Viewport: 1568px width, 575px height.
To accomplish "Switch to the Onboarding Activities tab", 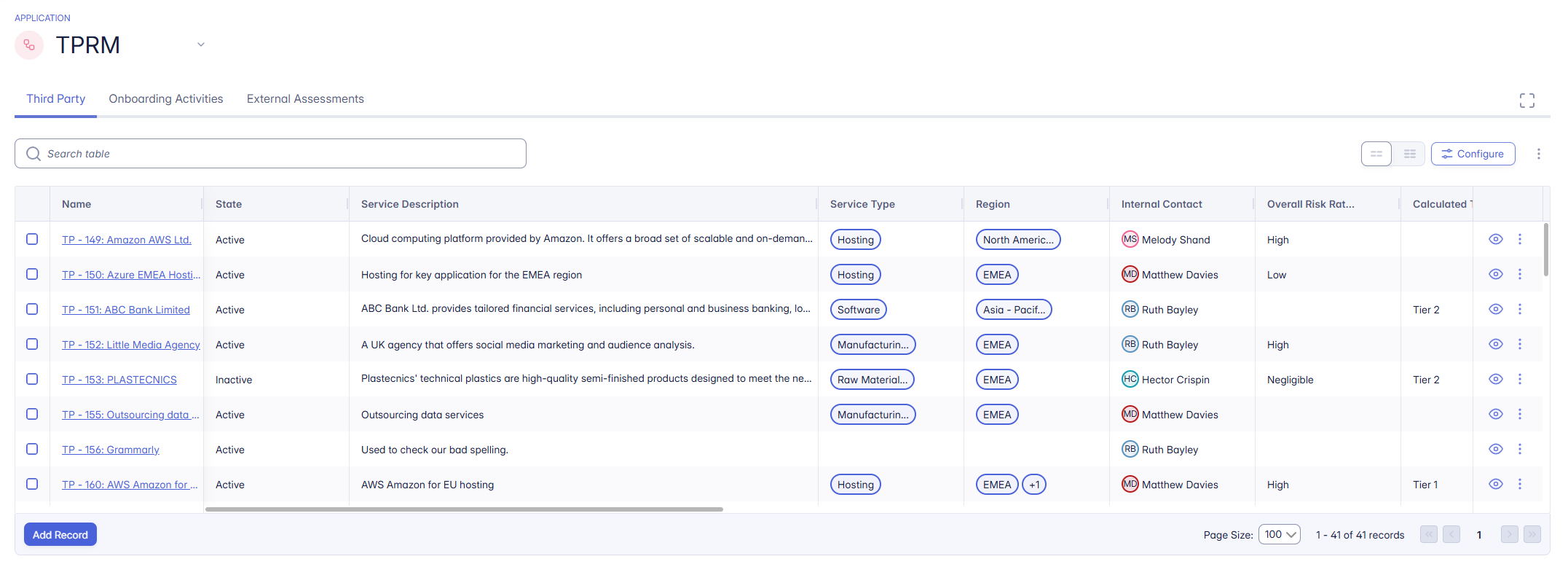I will [166, 99].
